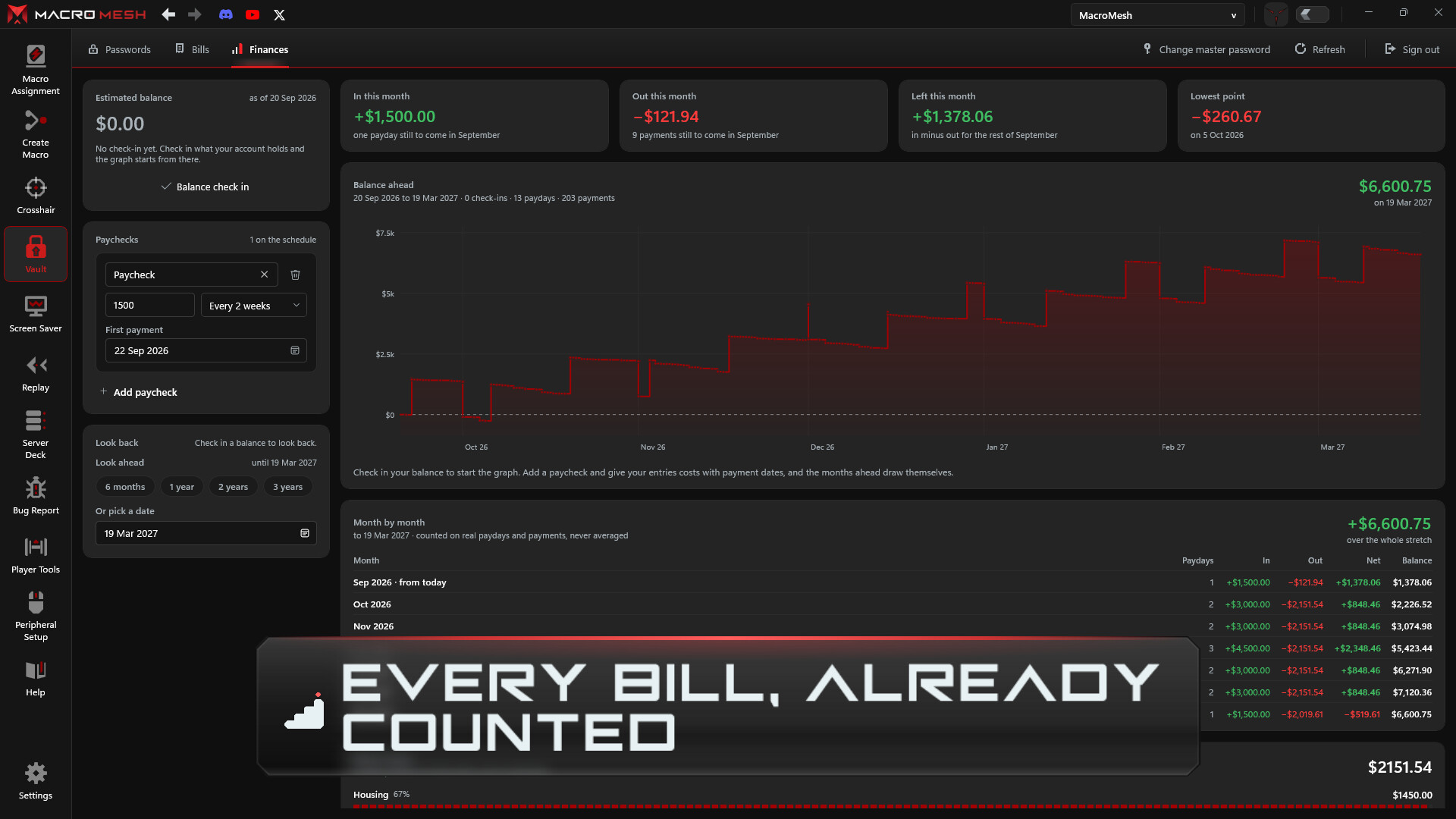1456x819 pixels.
Task: Click Add paycheck
Action: click(x=139, y=392)
